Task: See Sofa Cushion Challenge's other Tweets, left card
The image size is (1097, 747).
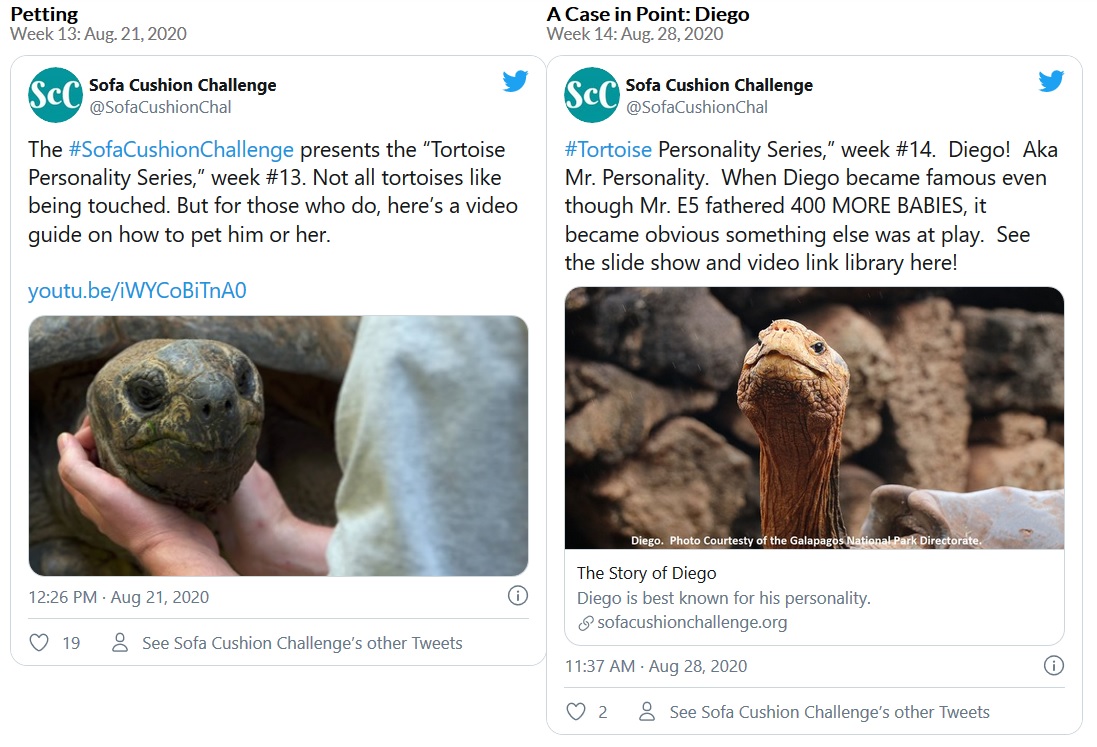Action: pyautogui.click(x=302, y=643)
